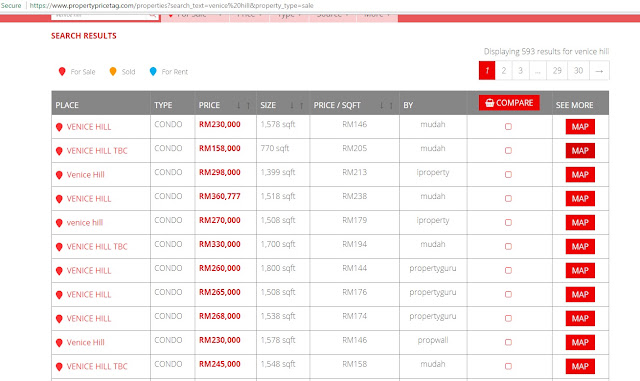Go to next results page arrow

pyautogui.click(x=599, y=71)
